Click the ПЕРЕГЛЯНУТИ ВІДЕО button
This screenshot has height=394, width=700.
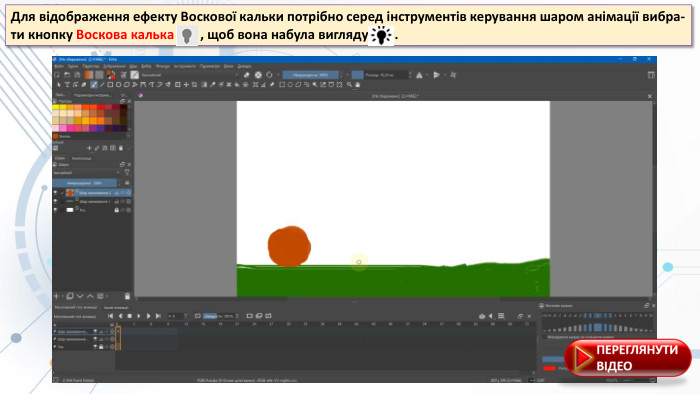(x=628, y=358)
